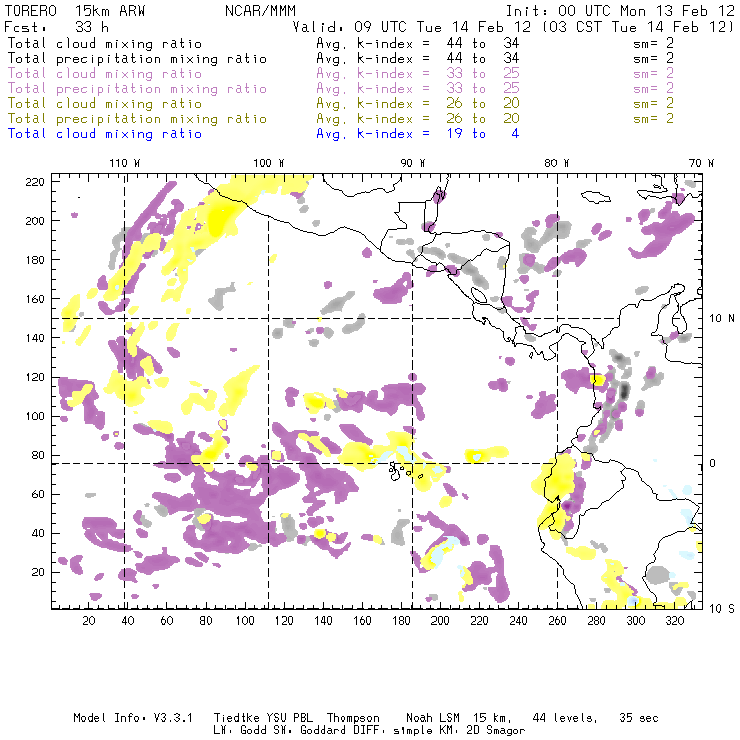Select the "10 S" latitude label
Image resolution: width=740 pixels, height=740 pixels.
coord(722,608)
